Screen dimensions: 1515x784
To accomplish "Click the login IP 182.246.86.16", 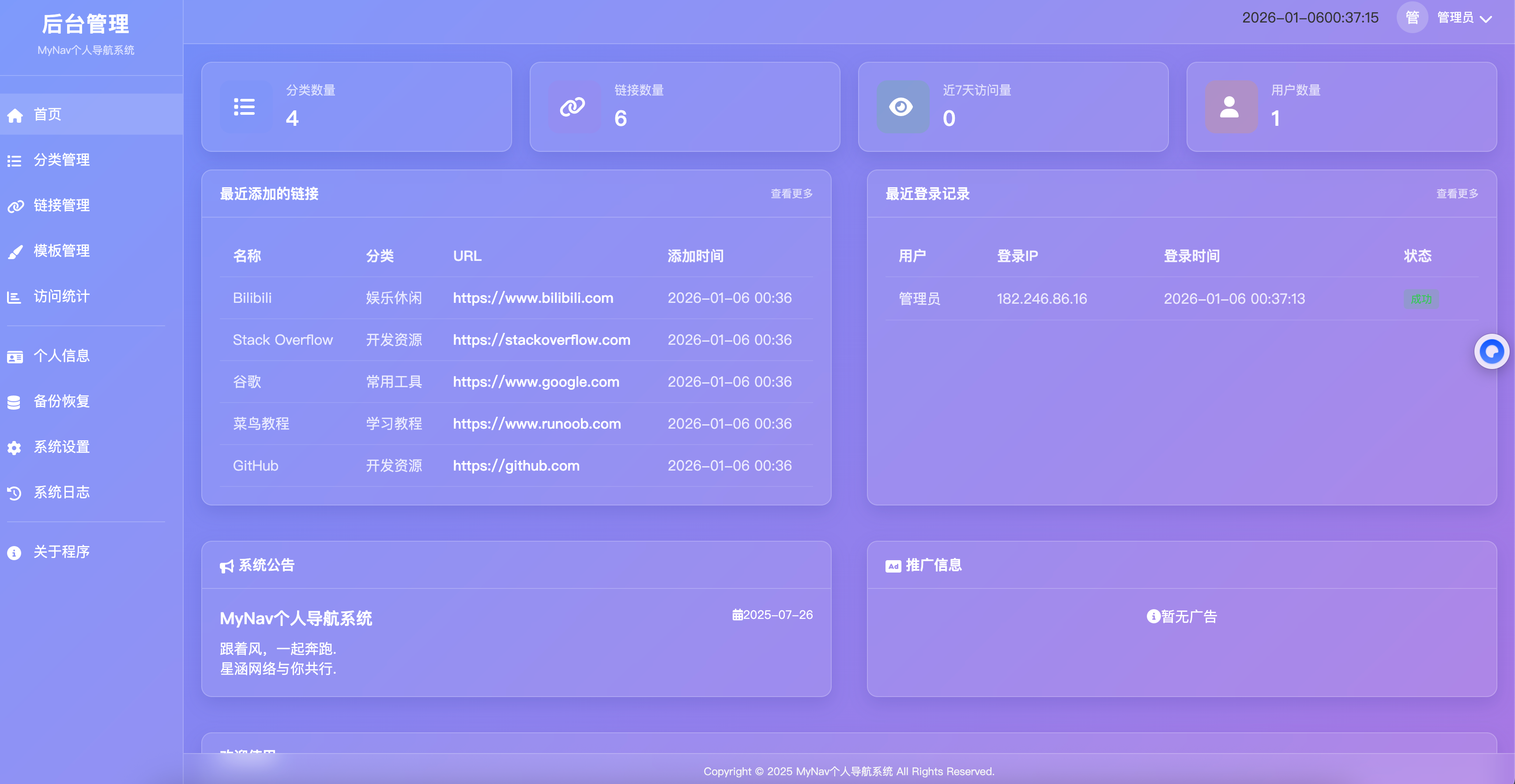I will point(1042,299).
